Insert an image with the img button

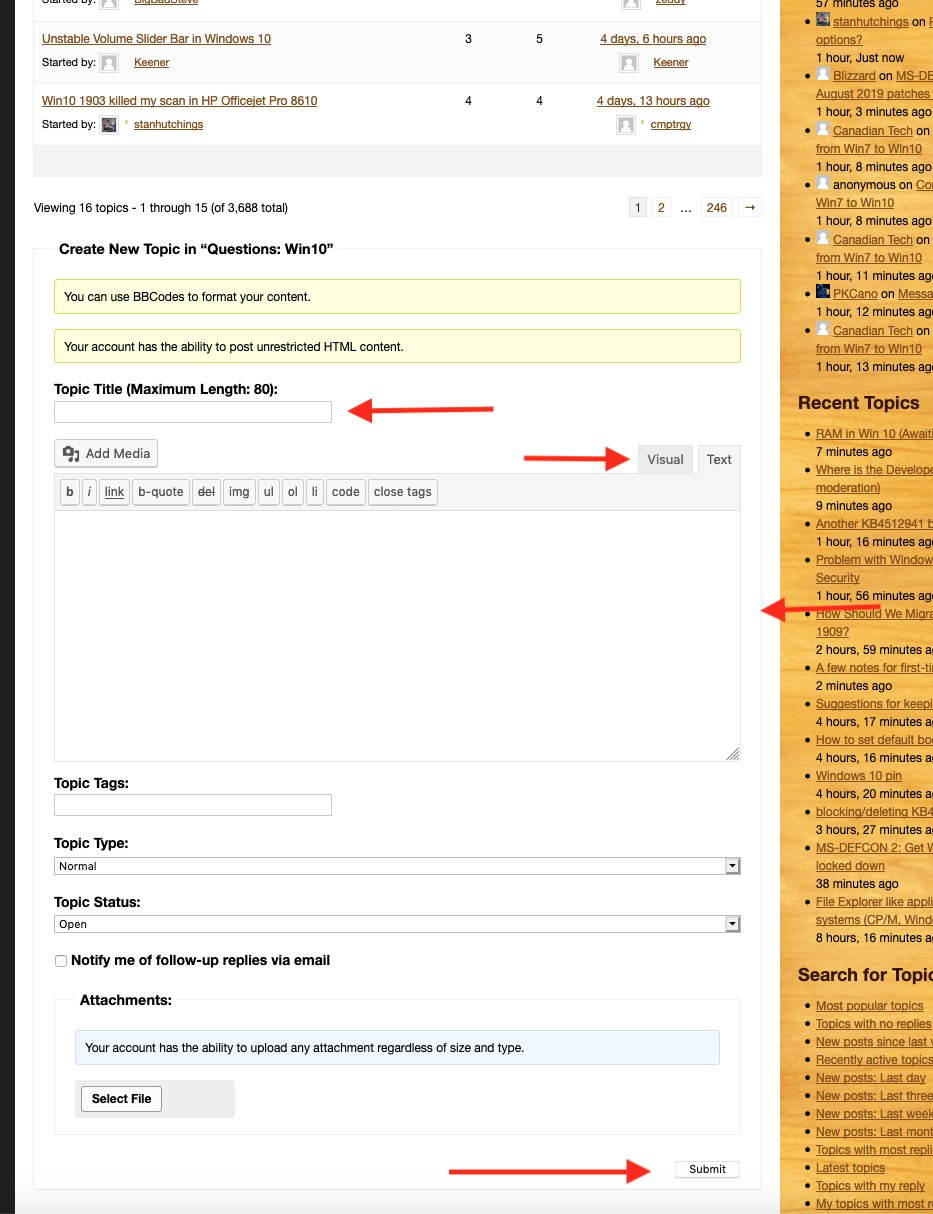pos(239,492)
